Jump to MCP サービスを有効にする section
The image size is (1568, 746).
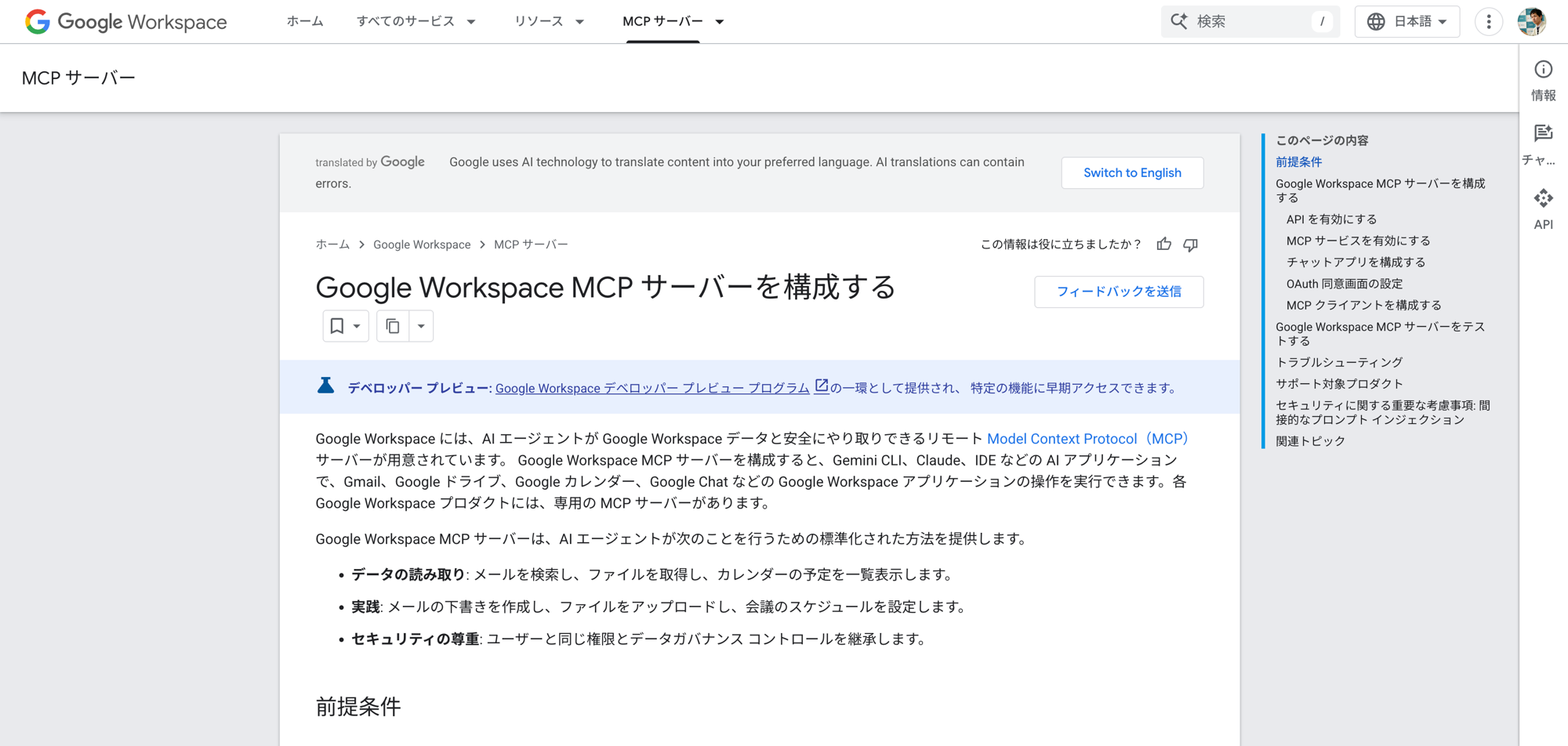tap(1358, 241)
